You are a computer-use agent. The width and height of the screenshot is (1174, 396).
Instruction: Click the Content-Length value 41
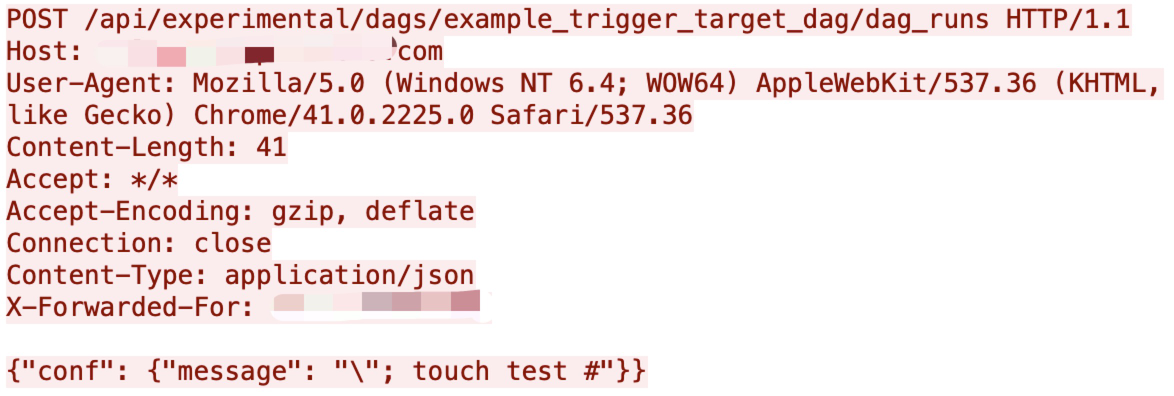[271, 147]
